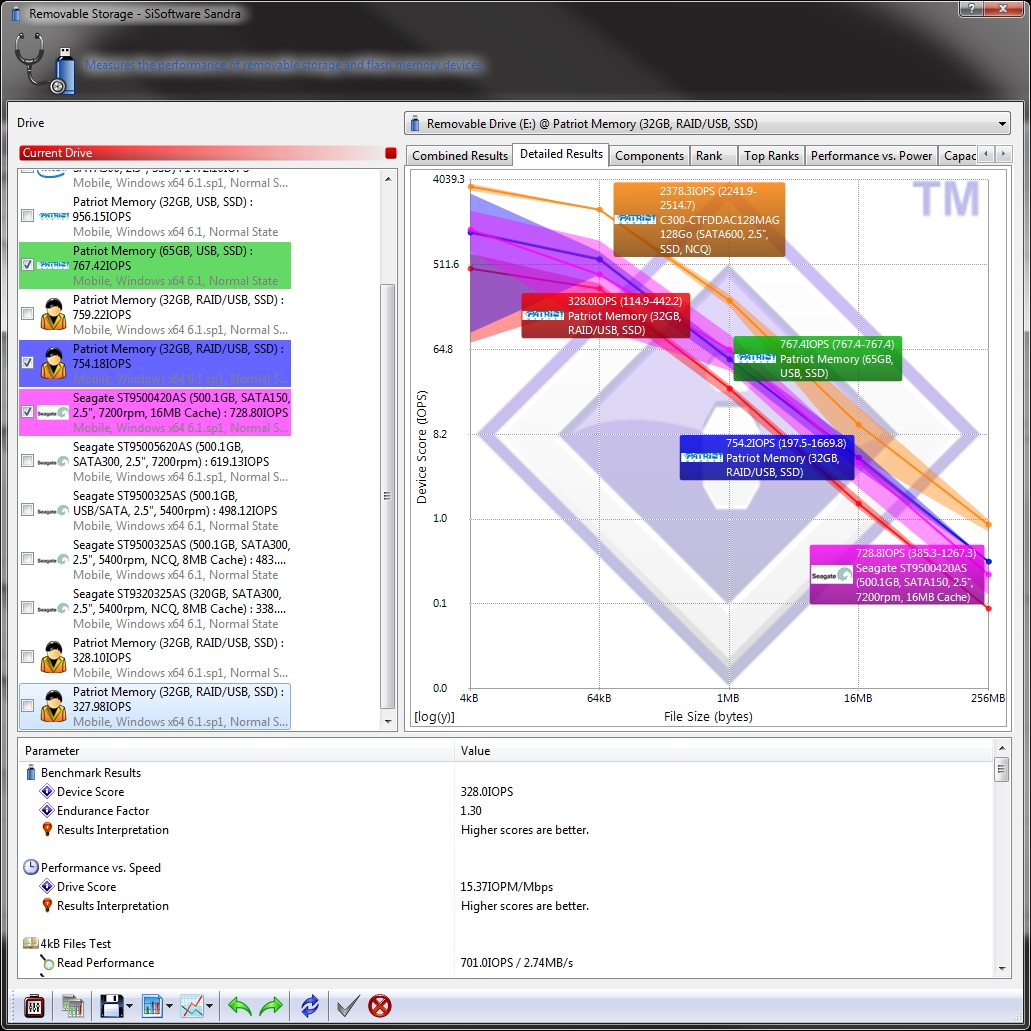Click the Endurance Factor diamond icon

pyautogui.click(x=47, y=811)
